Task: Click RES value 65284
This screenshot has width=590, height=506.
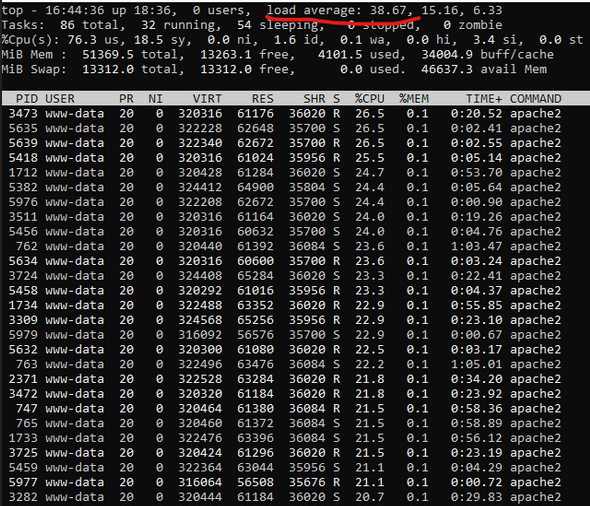Action: [x=255, y=276]
